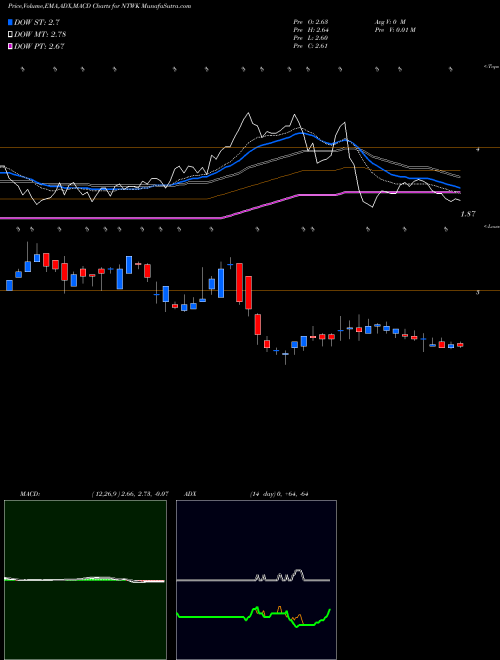The width and height of the screenshot is (500, 660).
Task: Open the green MACD indicator chart panel
Action: click(x=85, y=580)
